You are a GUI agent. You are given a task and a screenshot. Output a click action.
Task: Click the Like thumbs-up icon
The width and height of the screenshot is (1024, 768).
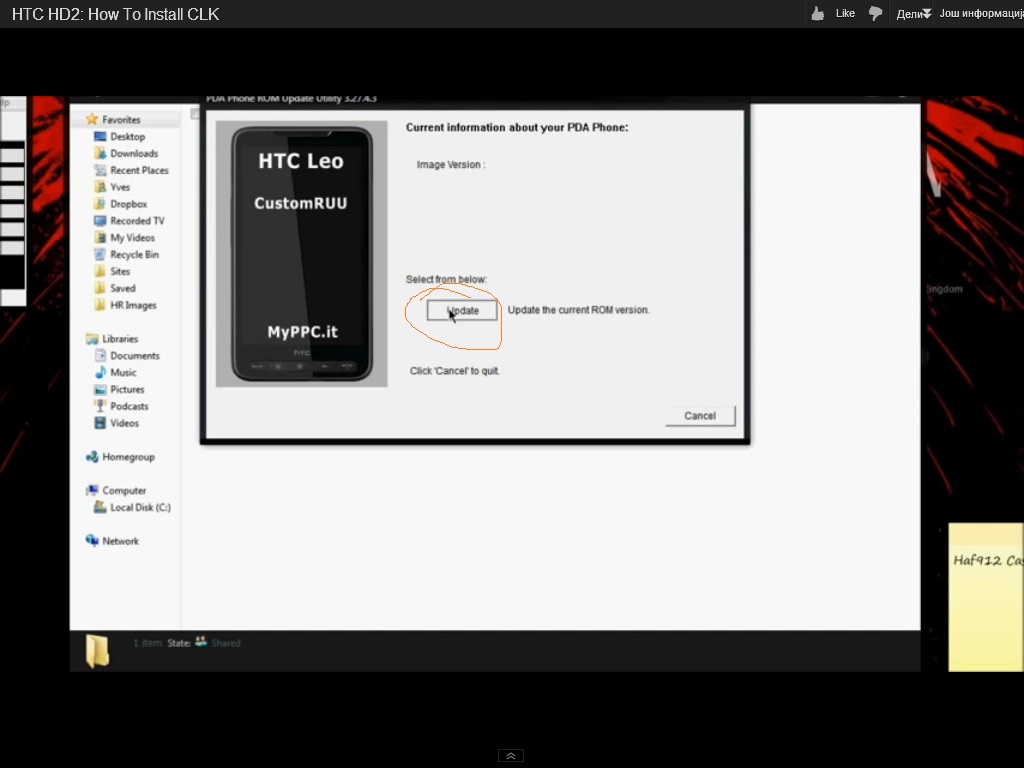(818, 14)
